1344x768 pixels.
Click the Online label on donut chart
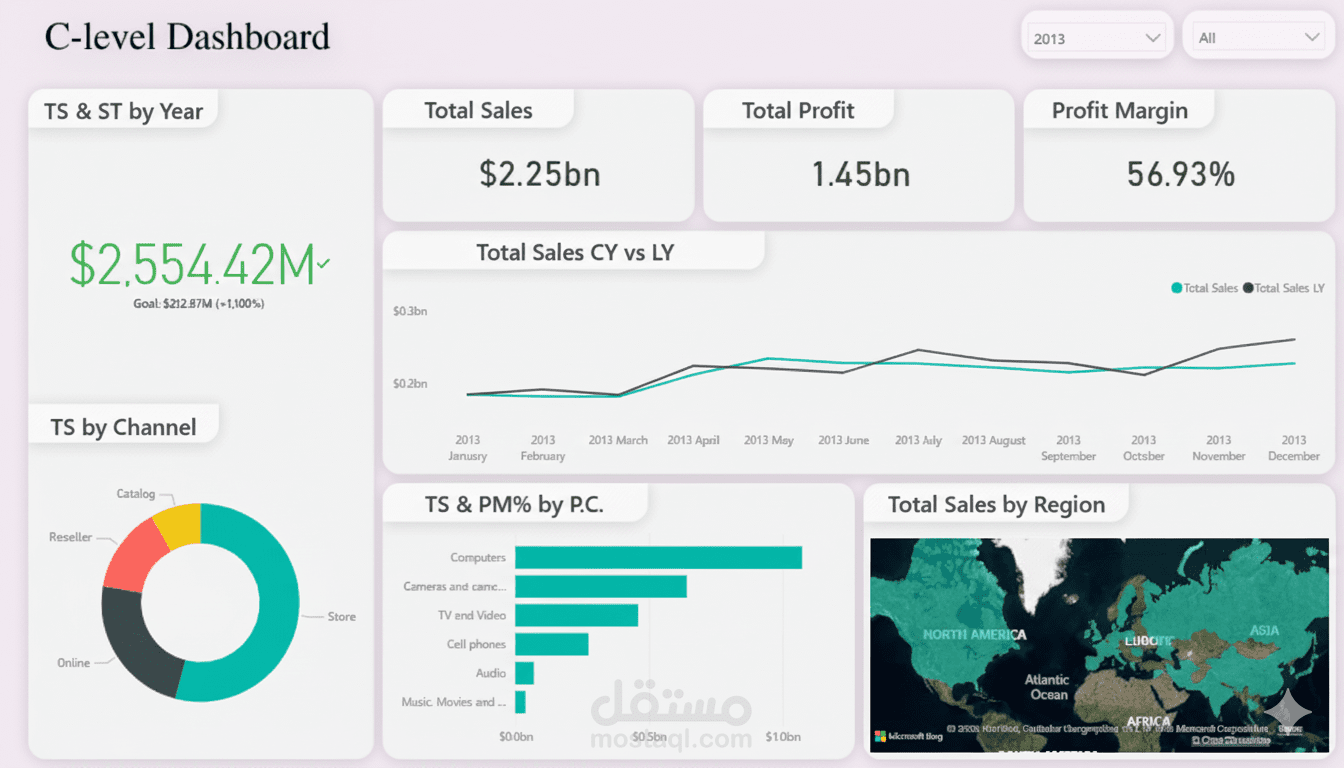73,663
